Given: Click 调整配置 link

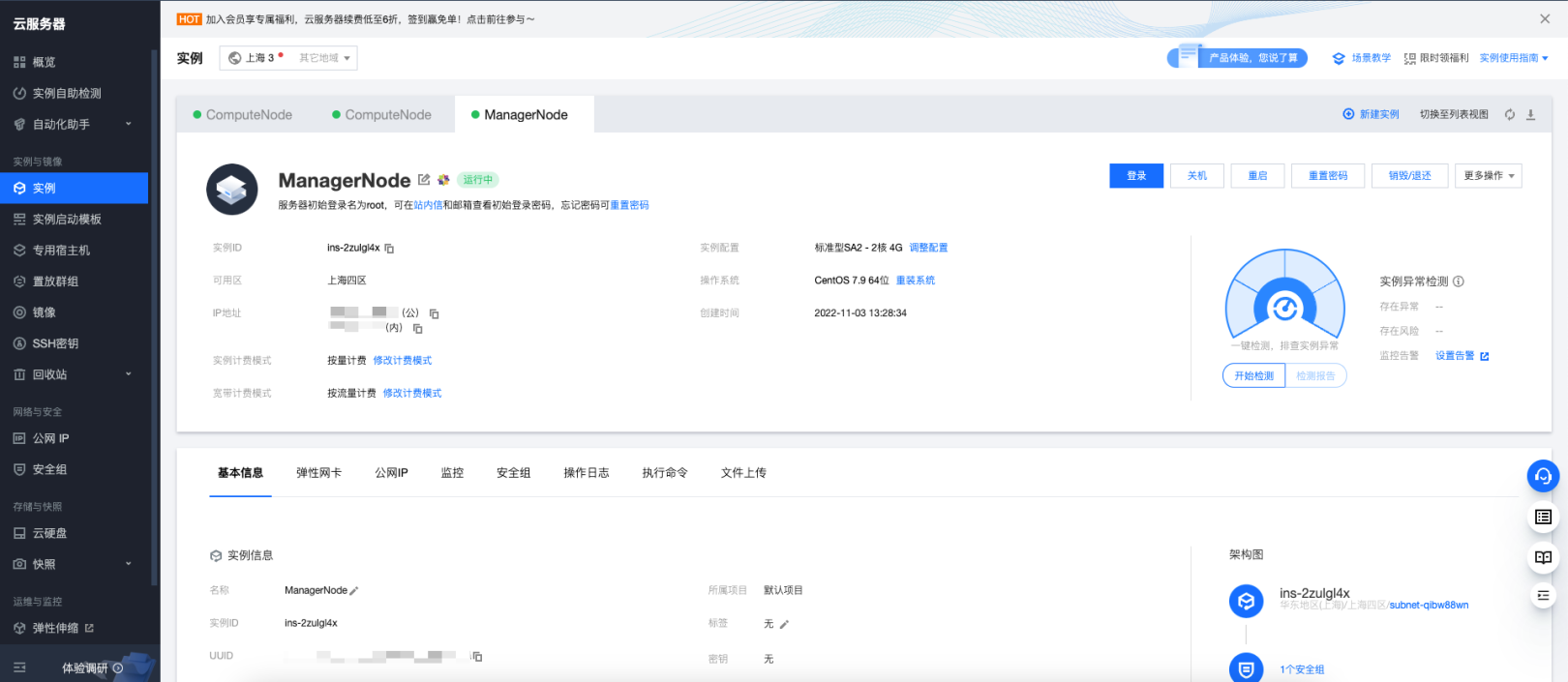Looking at the screenshot, I should 928,248.
